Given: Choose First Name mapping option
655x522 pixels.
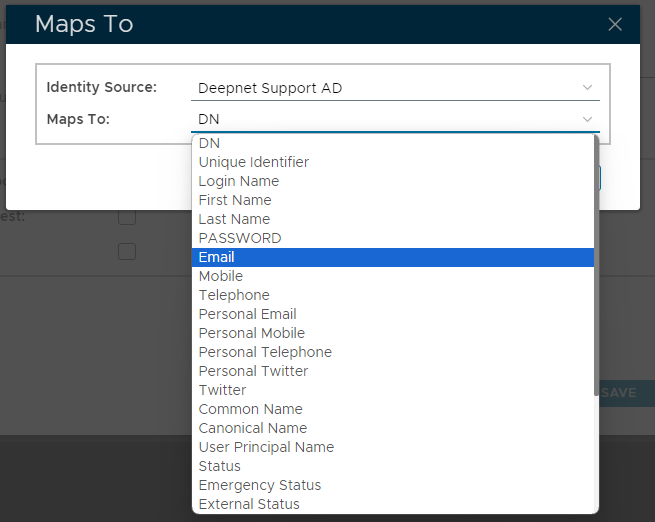Looking at the screenshot, I should point(235,200).
